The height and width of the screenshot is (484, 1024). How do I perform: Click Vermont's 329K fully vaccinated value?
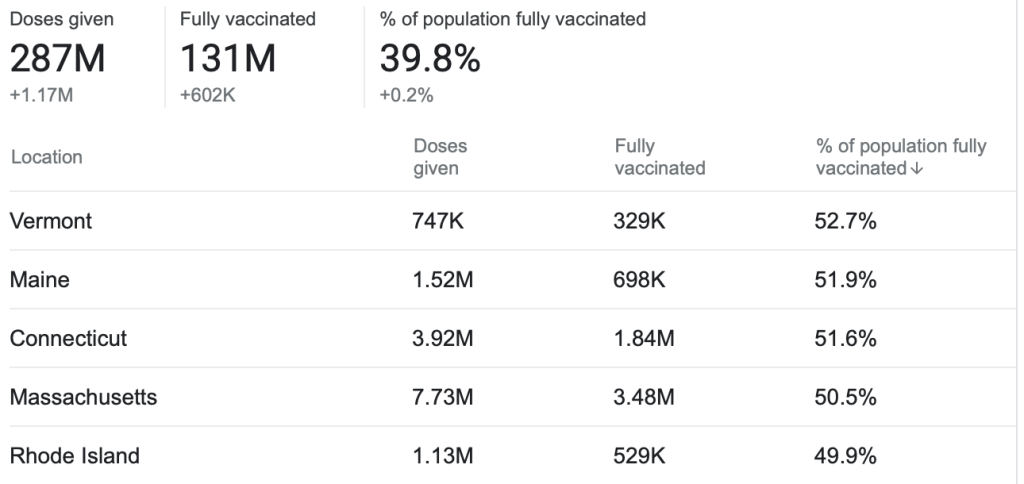tap(638, 222)
